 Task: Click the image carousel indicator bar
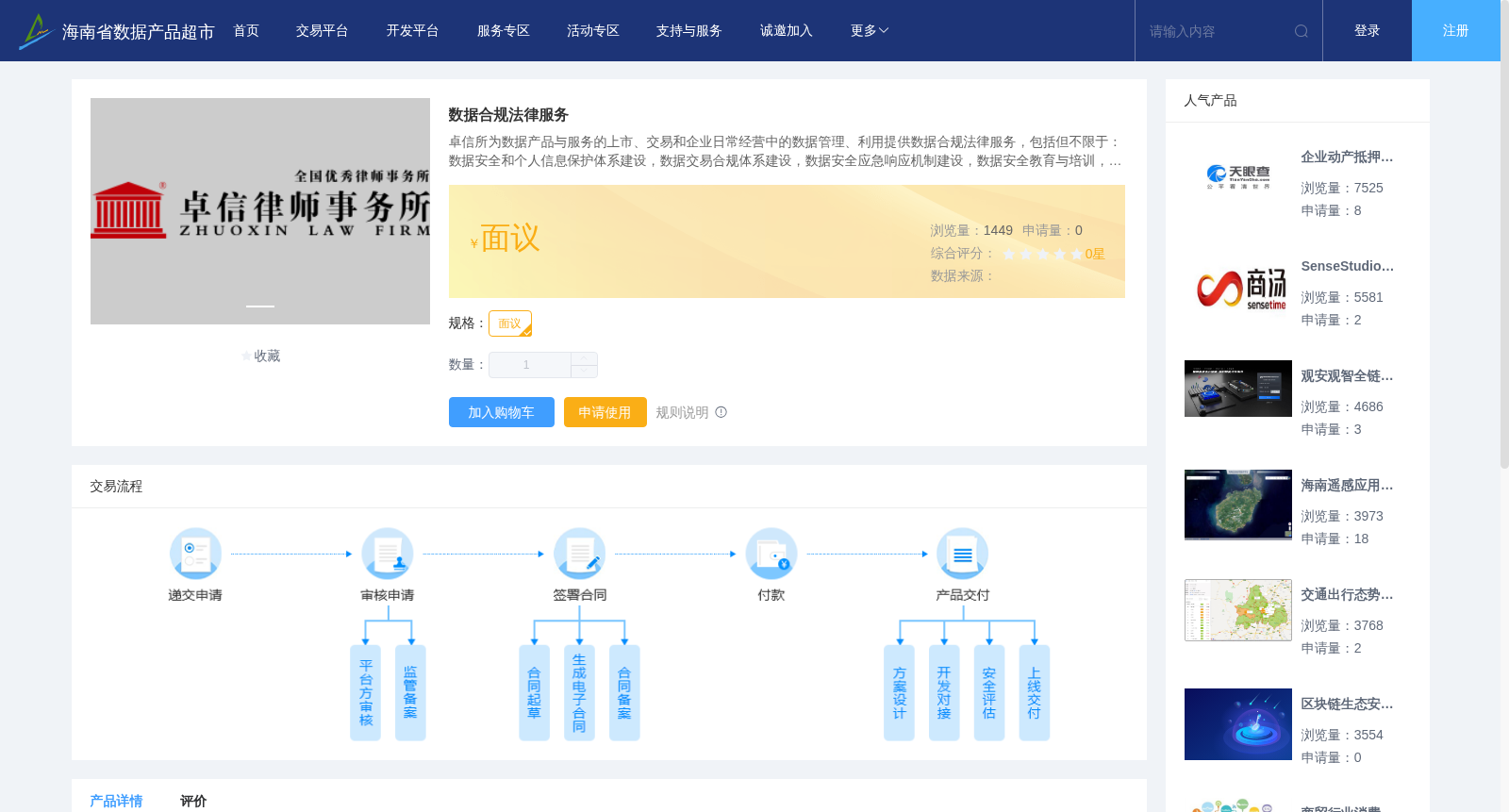[260, 306]
